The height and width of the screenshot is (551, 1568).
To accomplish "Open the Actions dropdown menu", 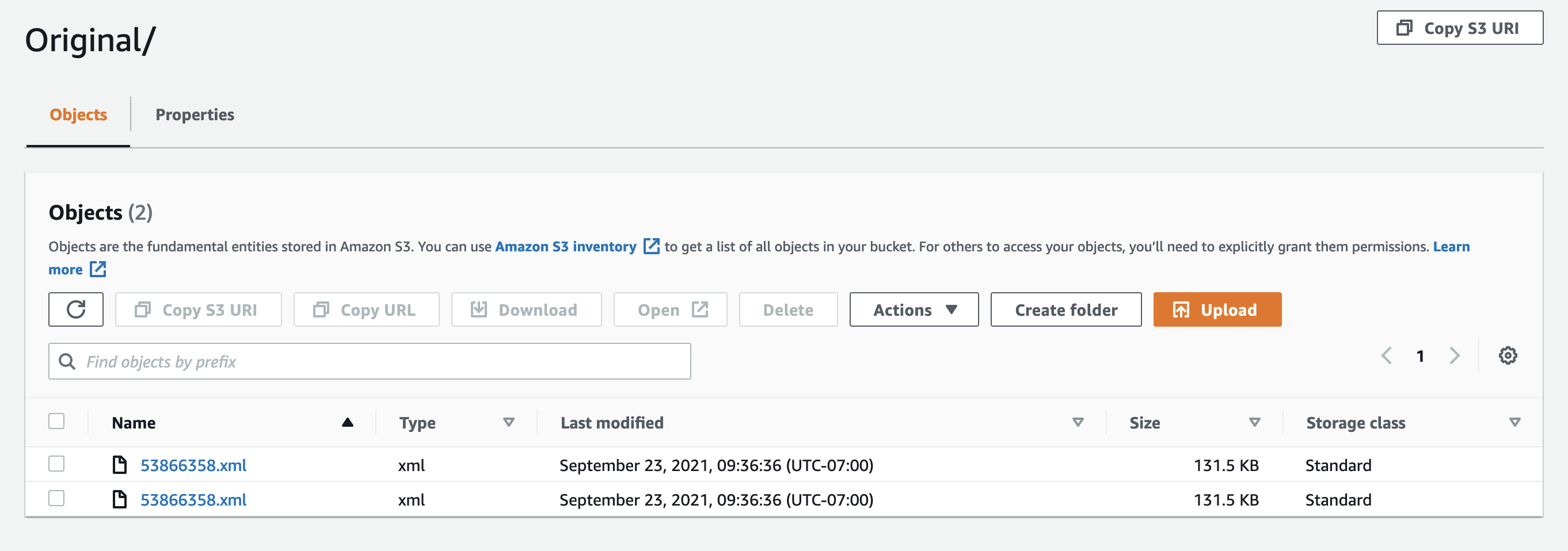I will 914,309.
